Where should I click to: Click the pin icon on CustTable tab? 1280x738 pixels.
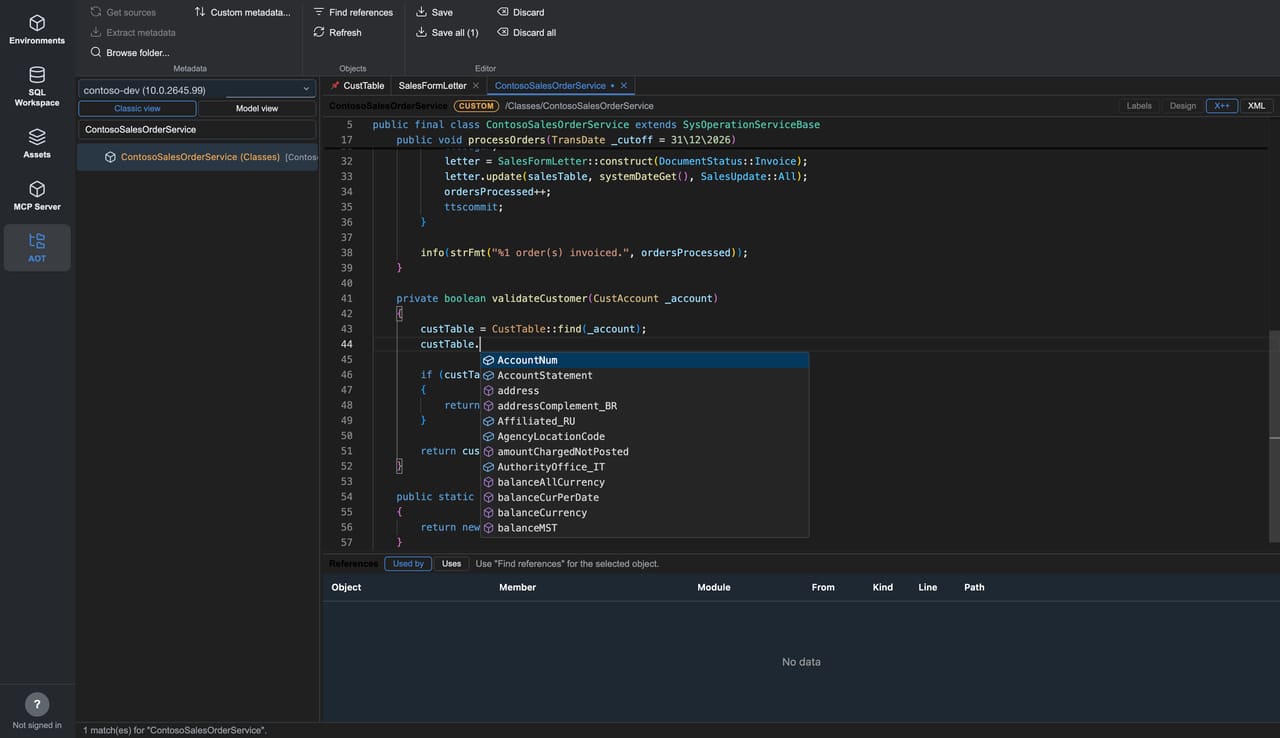pos(335,86)
